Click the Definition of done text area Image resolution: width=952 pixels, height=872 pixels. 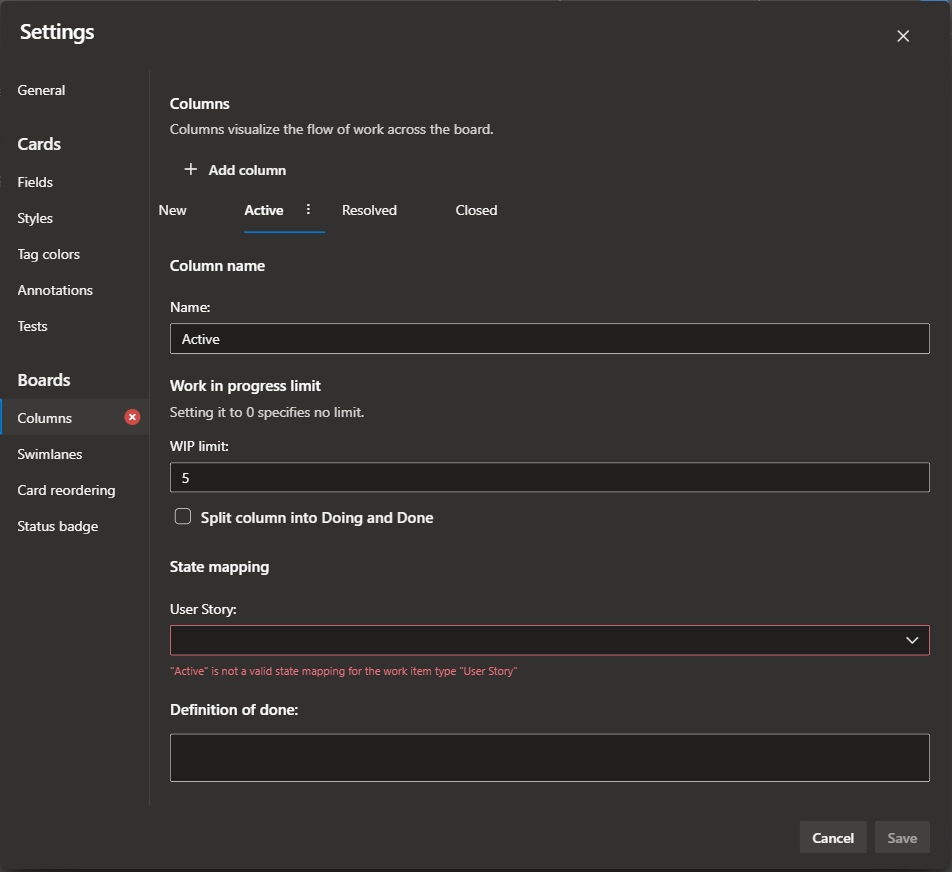549,757
